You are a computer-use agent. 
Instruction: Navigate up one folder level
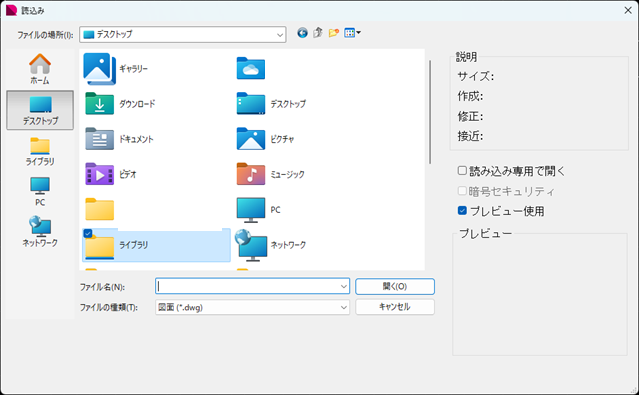tap(318, 33)
